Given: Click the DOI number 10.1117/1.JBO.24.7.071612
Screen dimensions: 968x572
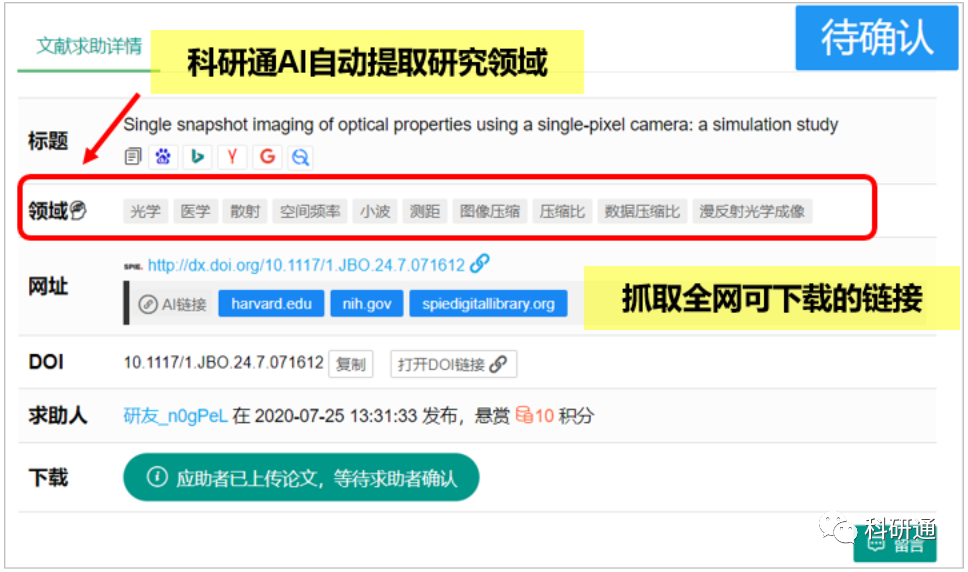Looking at the screenshot, I should pyautogui.click(x=223, y=362).
